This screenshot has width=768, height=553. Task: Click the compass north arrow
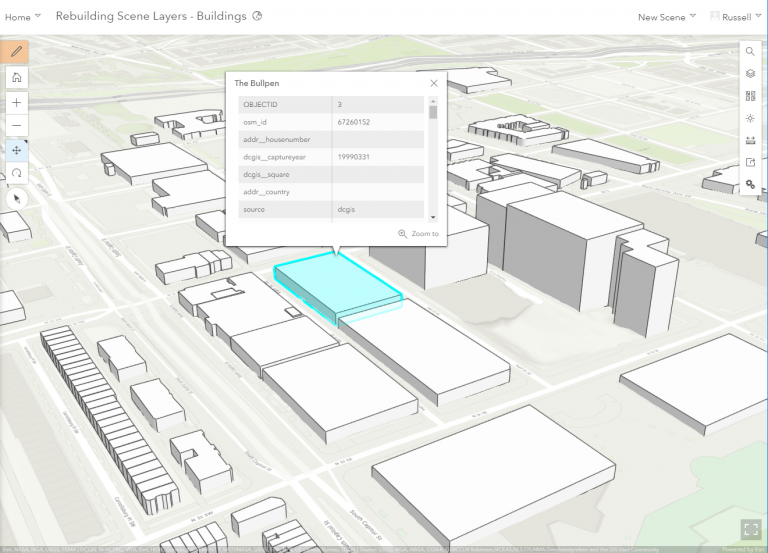tap(17, 199)
